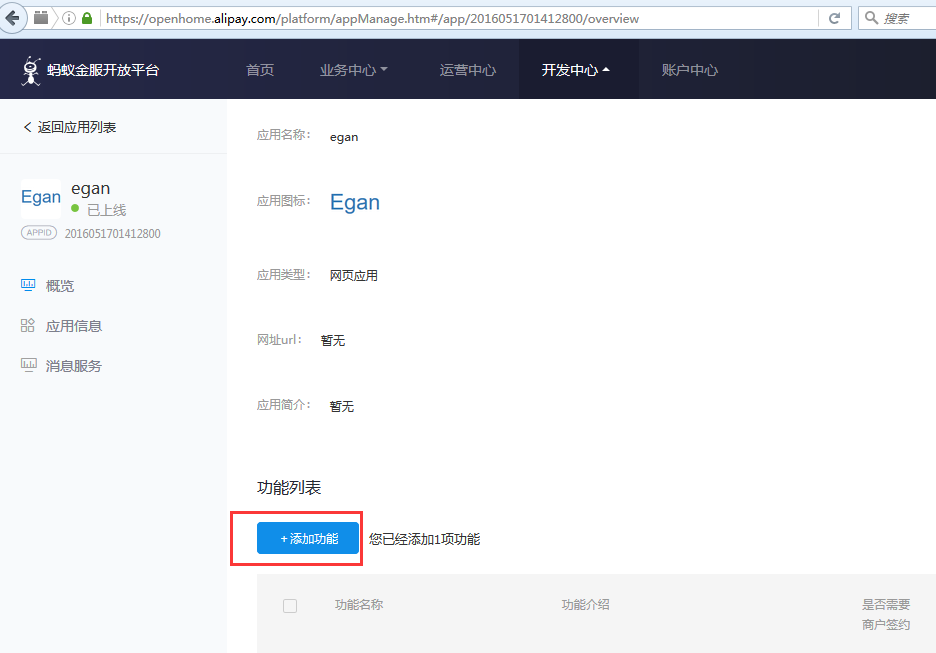Open the 运营中心 nav item

[468, 70]
